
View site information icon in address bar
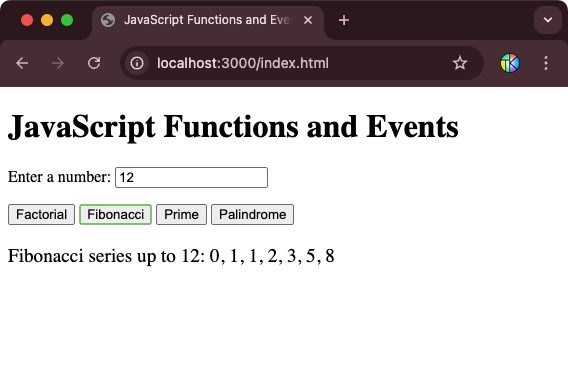[x=137, y=63]
